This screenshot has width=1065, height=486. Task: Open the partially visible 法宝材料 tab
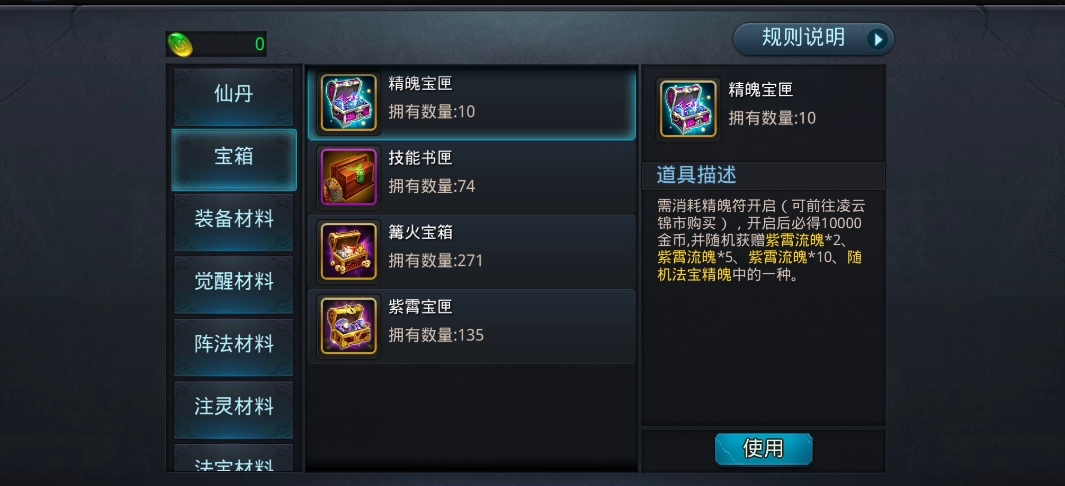(x=234, y=458)
